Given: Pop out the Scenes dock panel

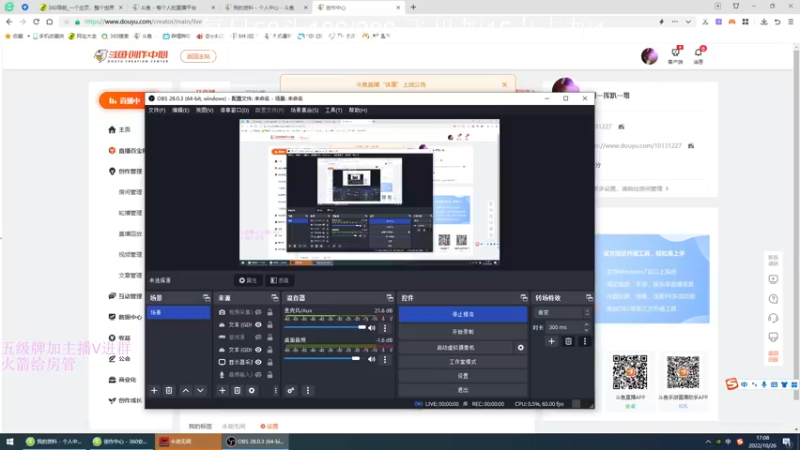Looking at the screenshot, I should pyautogui.click(x=206, y=297).
